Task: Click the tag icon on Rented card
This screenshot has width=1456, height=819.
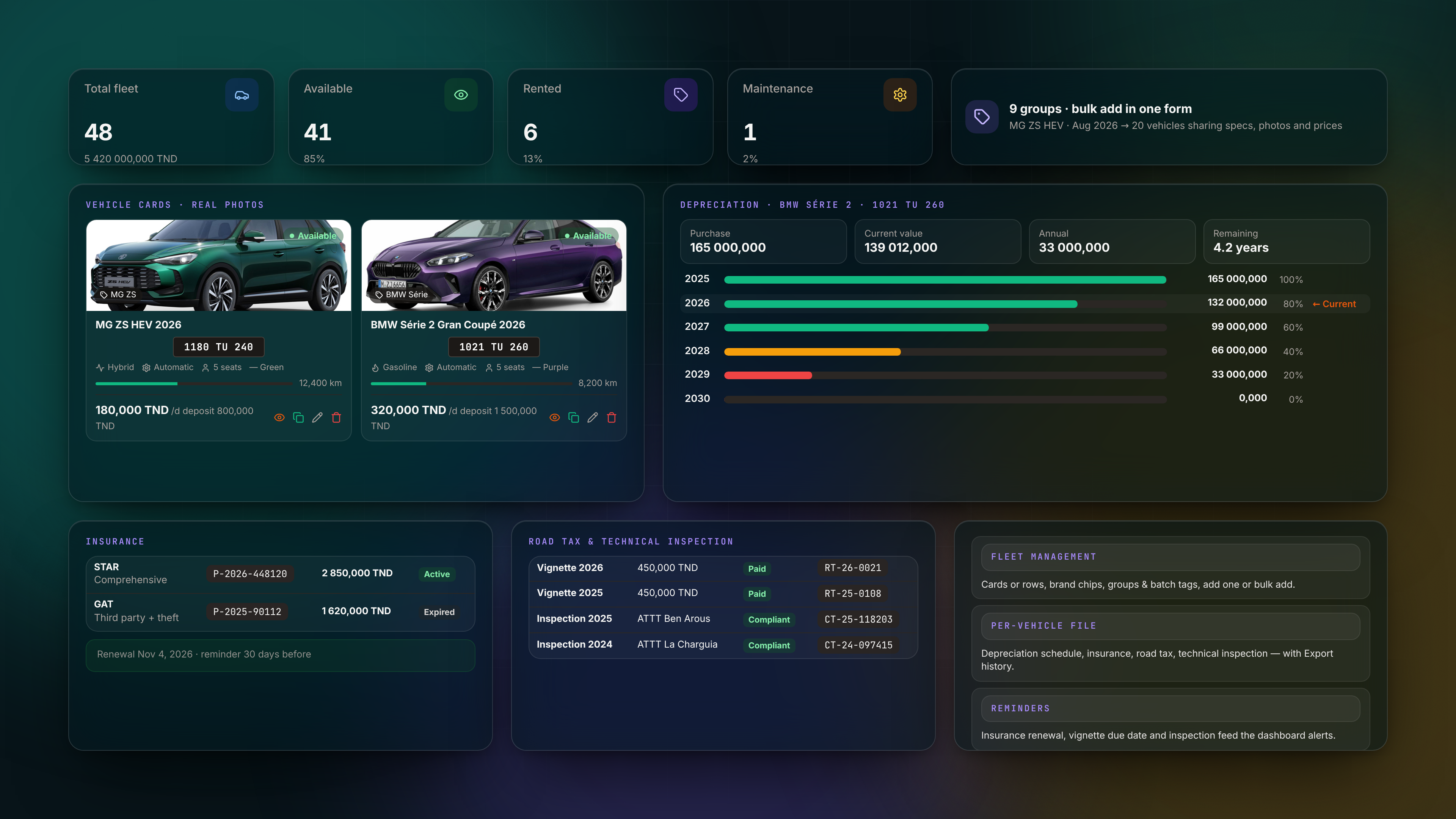Action: (x=681, y=95)
